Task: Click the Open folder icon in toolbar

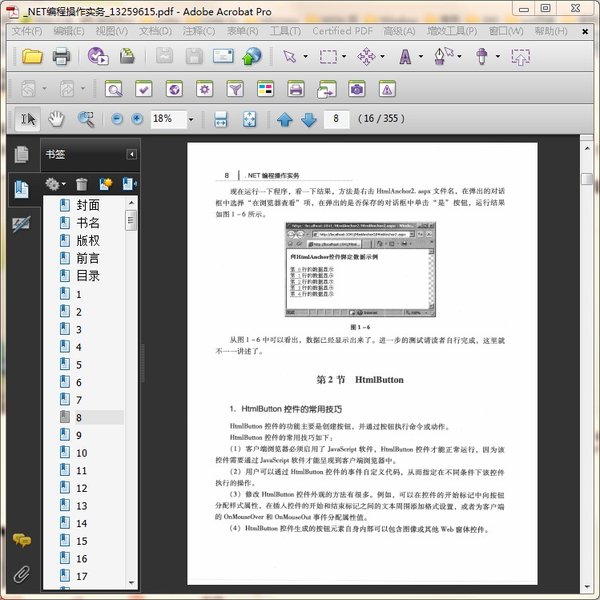Action: point(32,56)
